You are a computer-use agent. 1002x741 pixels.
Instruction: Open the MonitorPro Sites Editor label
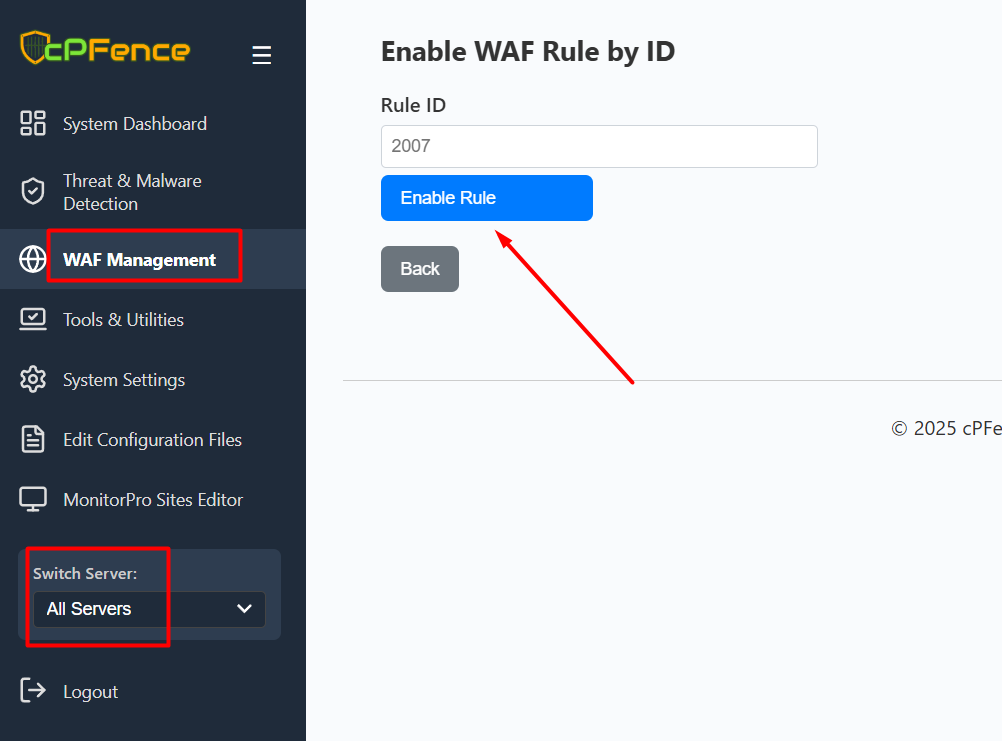(x=153, y=500)
